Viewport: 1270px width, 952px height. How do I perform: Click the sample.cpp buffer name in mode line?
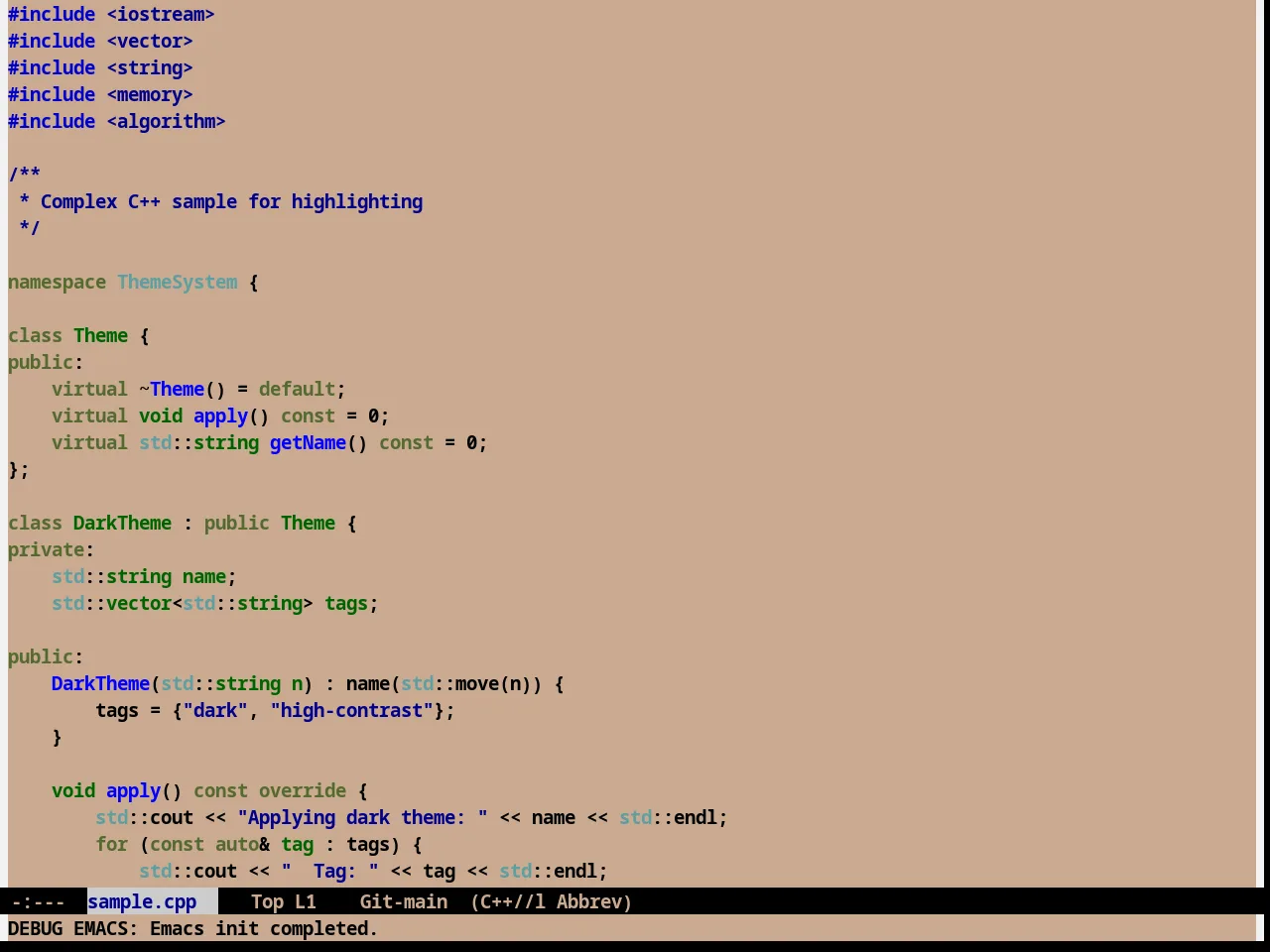(142, 901)
